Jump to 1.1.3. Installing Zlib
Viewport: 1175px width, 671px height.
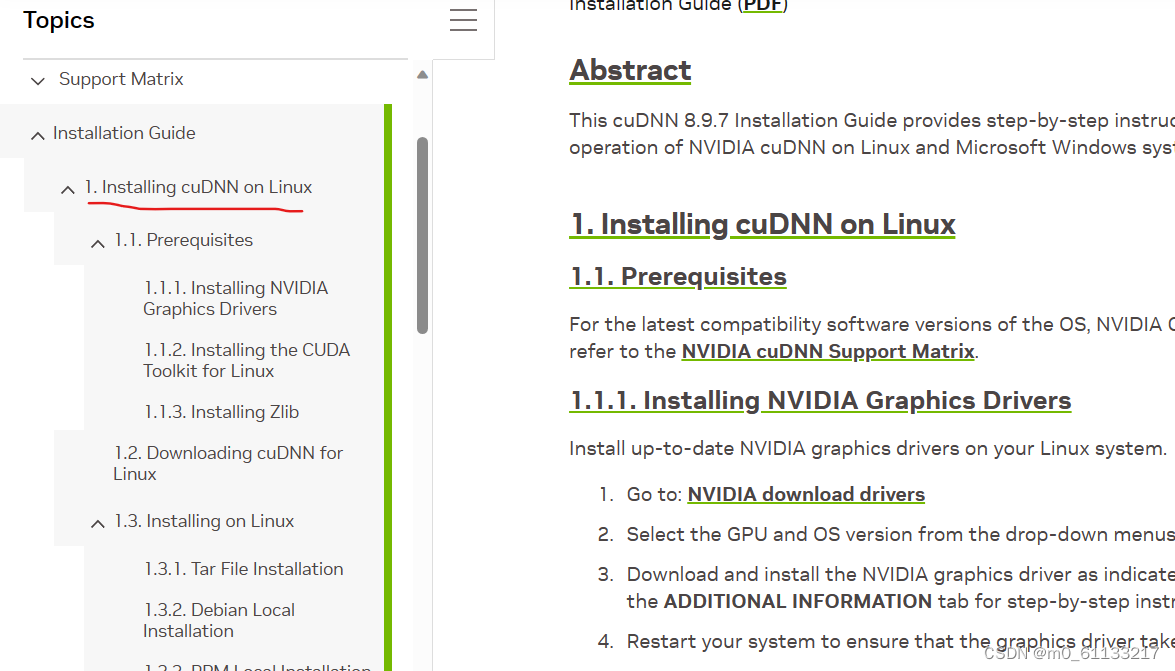pyautogui.click(x=221, y=412)
